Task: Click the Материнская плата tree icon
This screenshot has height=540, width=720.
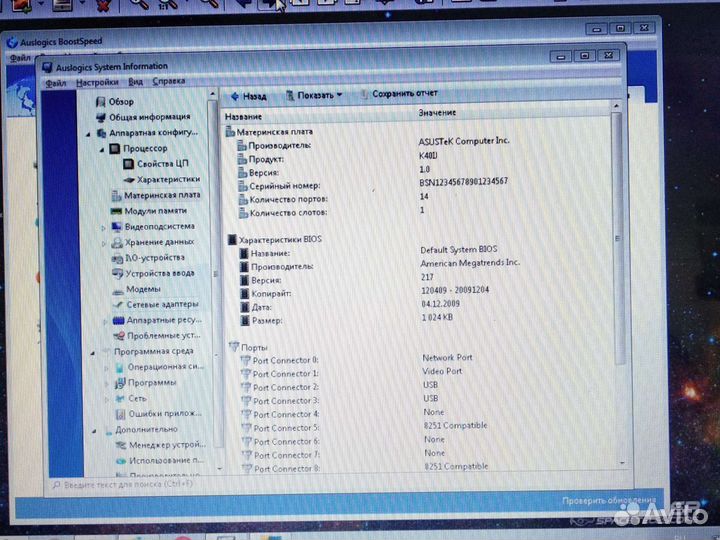Action: point(117,196)
